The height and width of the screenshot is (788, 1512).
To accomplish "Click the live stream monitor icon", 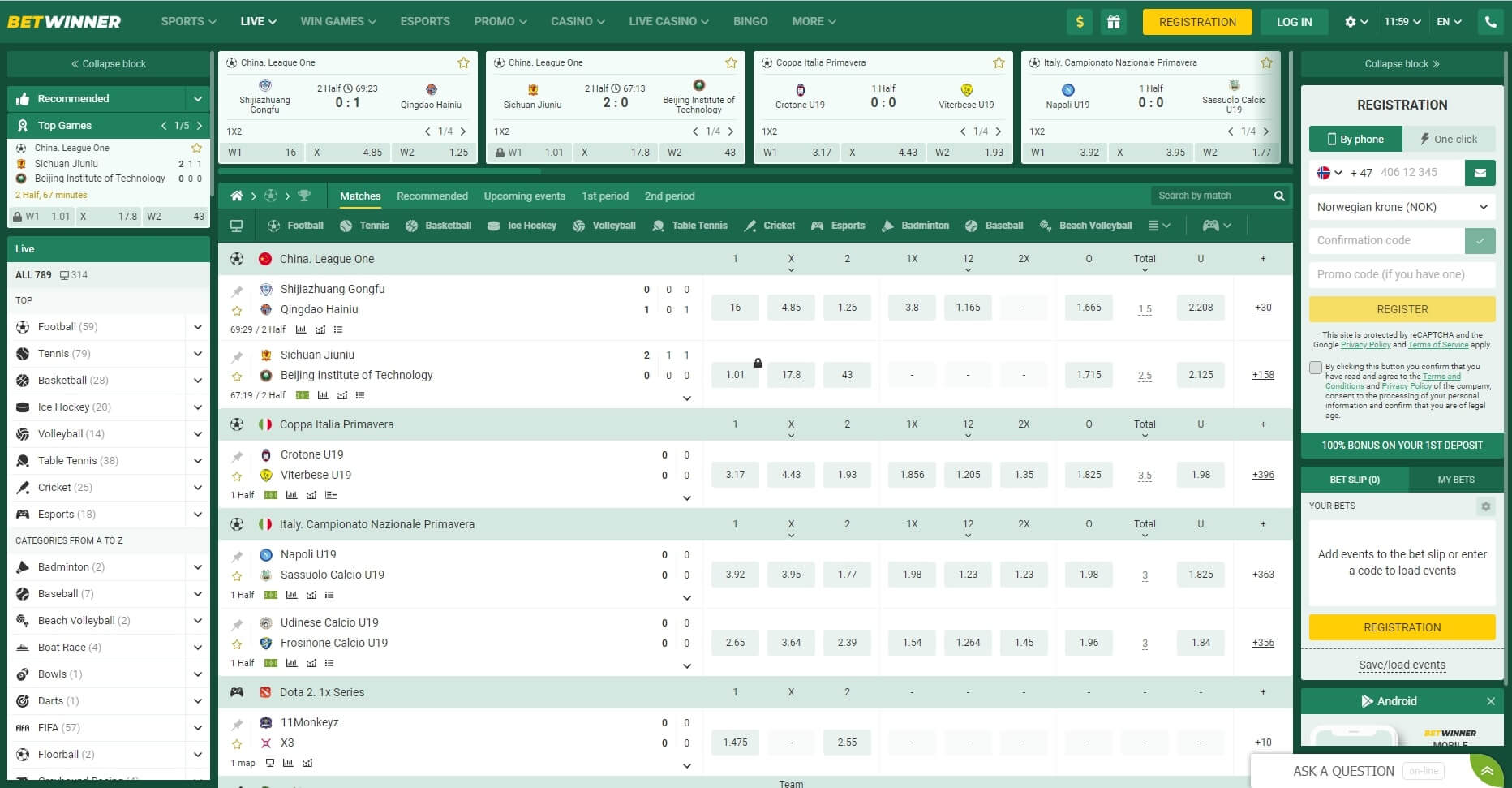I will point(236,225).
